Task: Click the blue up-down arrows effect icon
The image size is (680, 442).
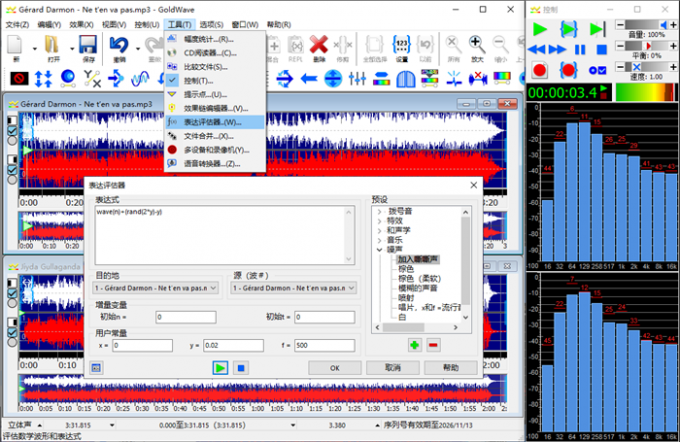Action: [x=43, y=79]
